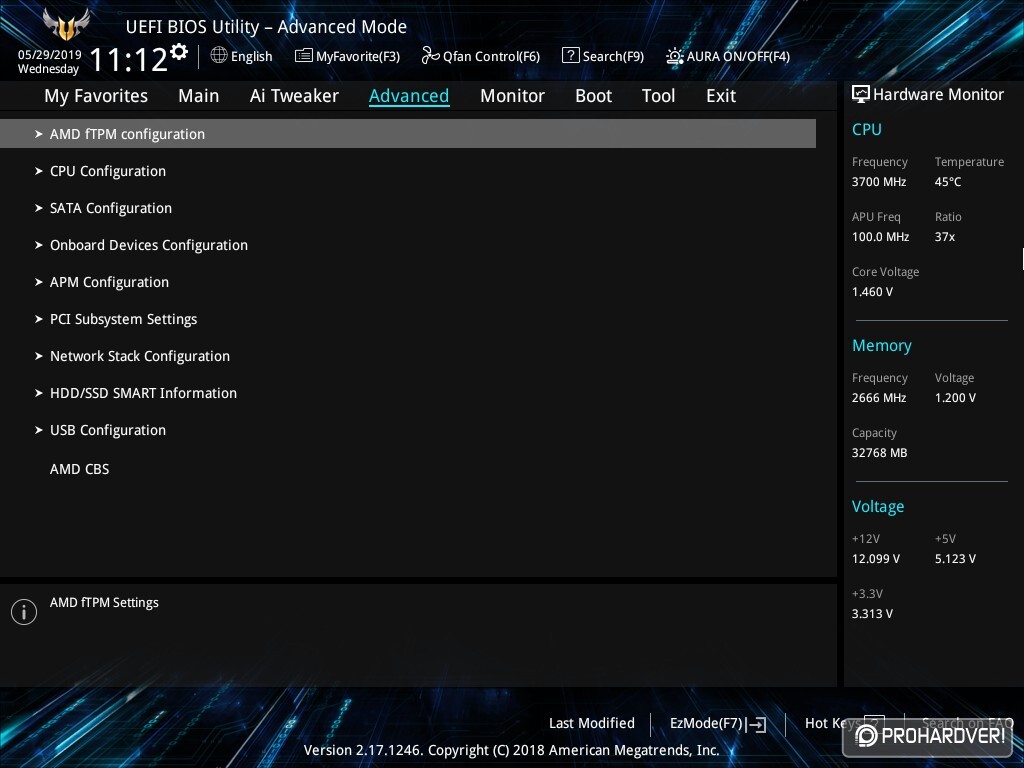Click the Qfan Control fan icon
Screen dimensions: 1024x768
point(430,56)
